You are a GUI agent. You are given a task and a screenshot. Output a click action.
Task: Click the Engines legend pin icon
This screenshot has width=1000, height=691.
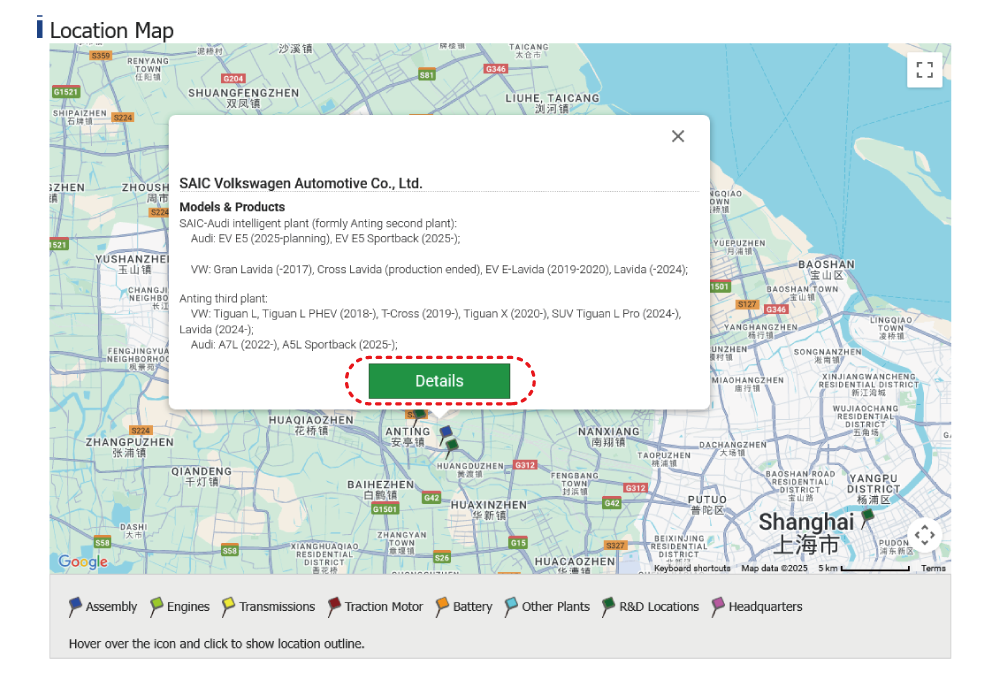pyautogui.click(x=156, y=606)
